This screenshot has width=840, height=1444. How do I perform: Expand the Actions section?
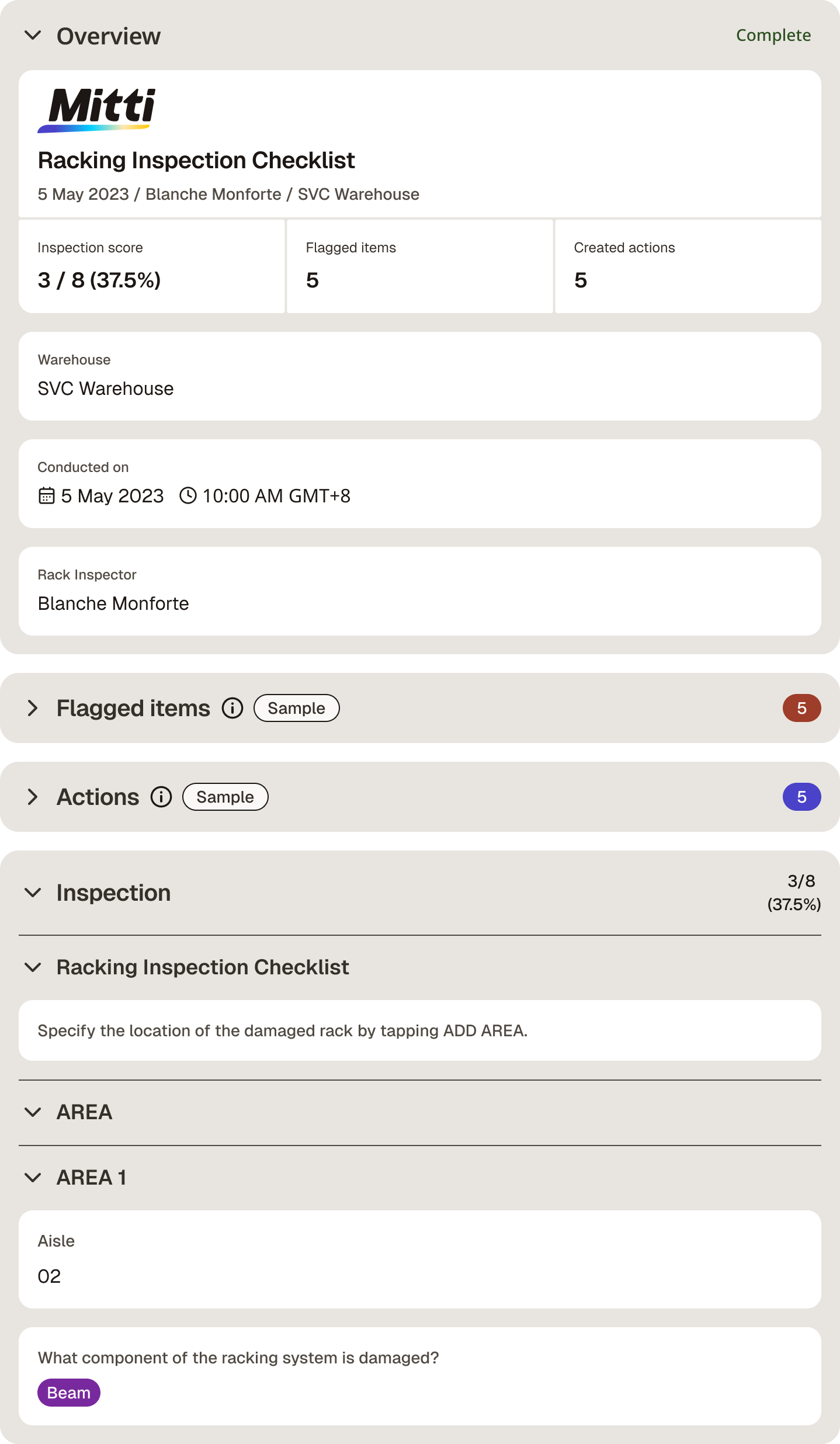pos(33,797)
